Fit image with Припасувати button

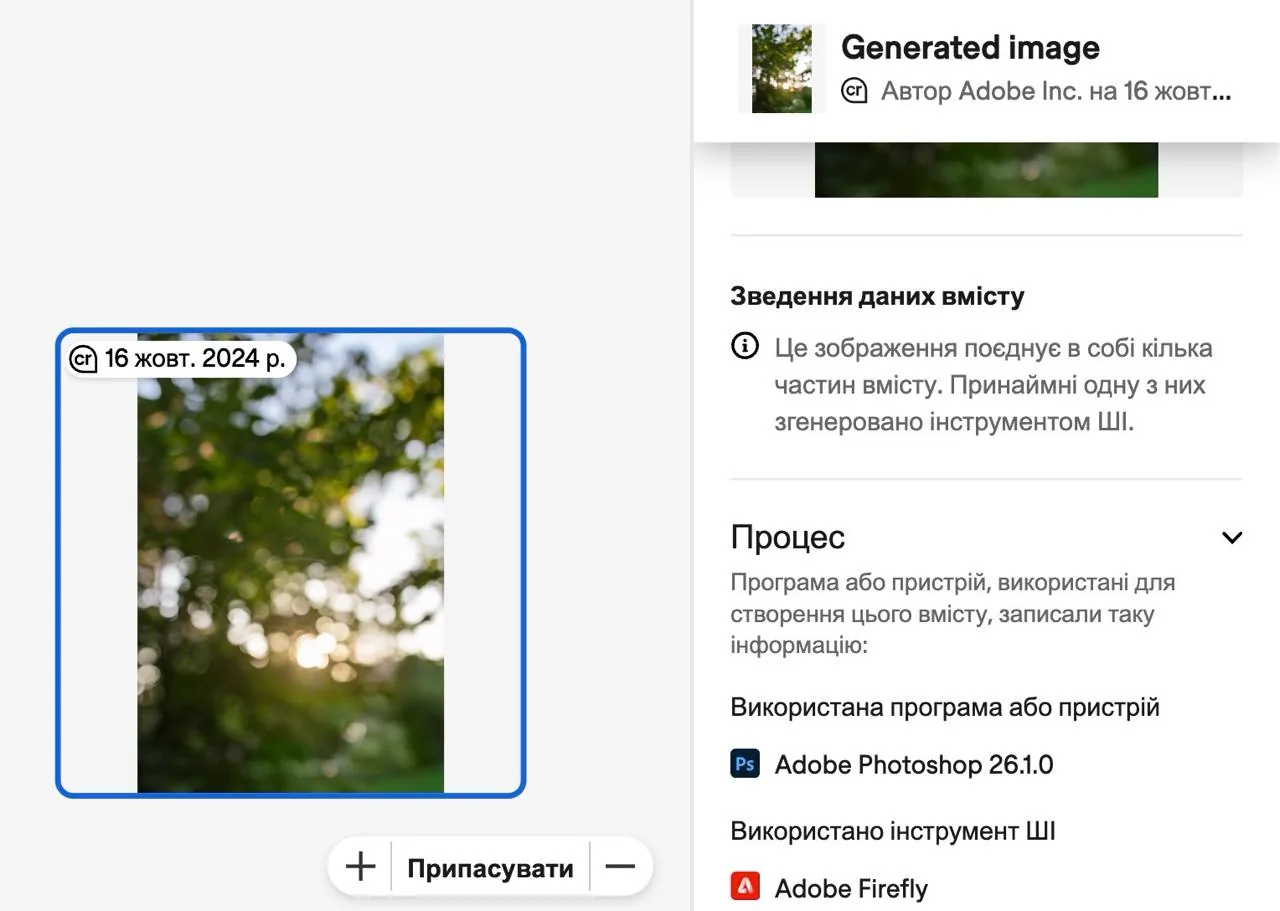coord(490,868)
